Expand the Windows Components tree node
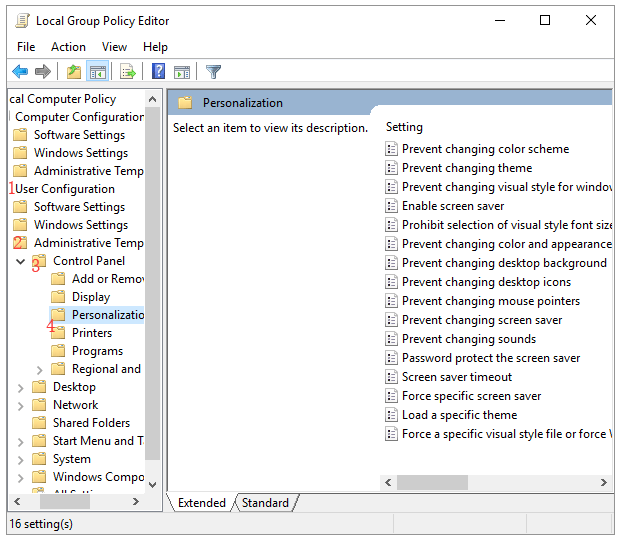This screenshot has width=621, height=540. [21, 478]
